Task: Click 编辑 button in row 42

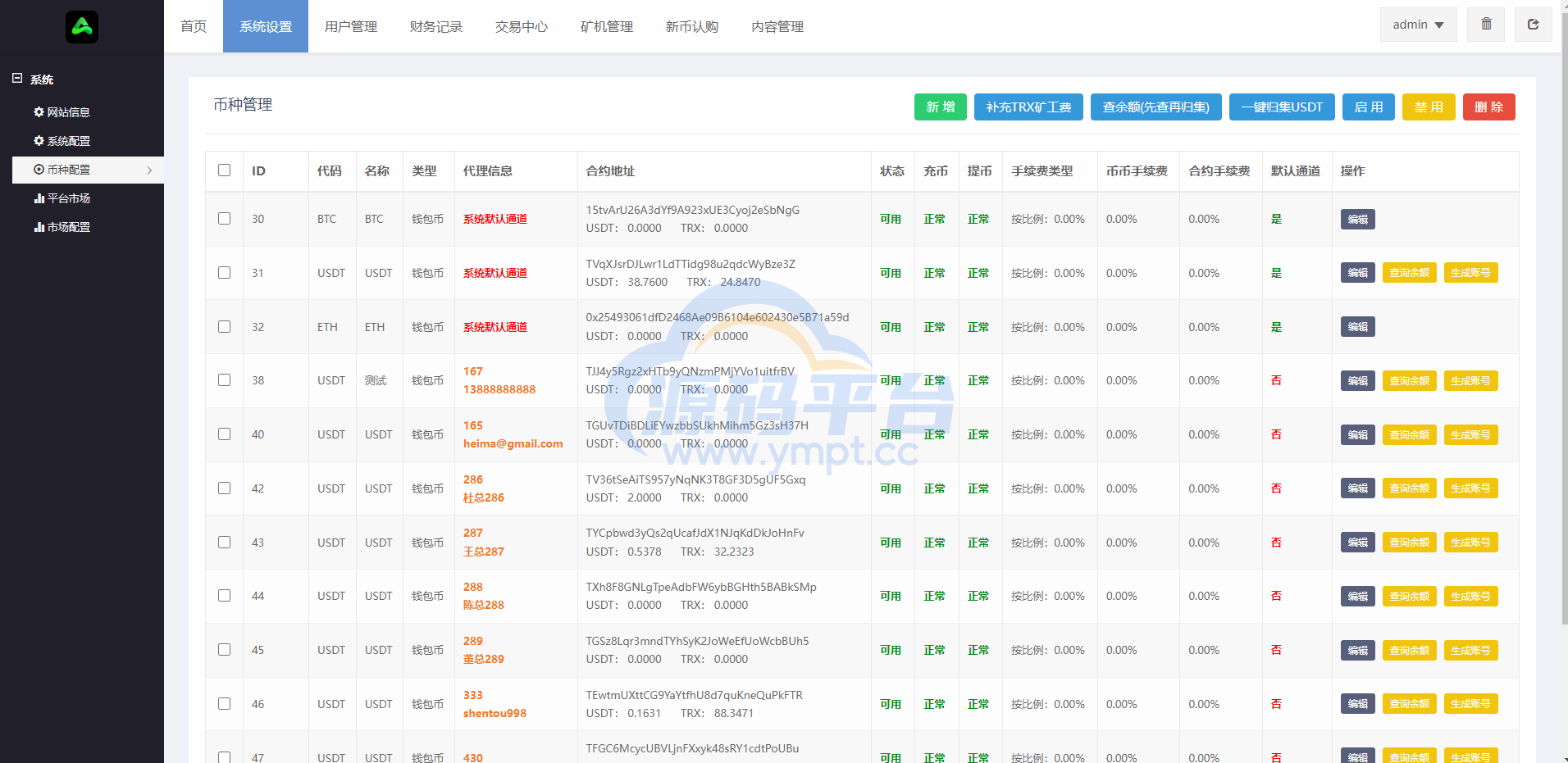Action: [1358, 488]
